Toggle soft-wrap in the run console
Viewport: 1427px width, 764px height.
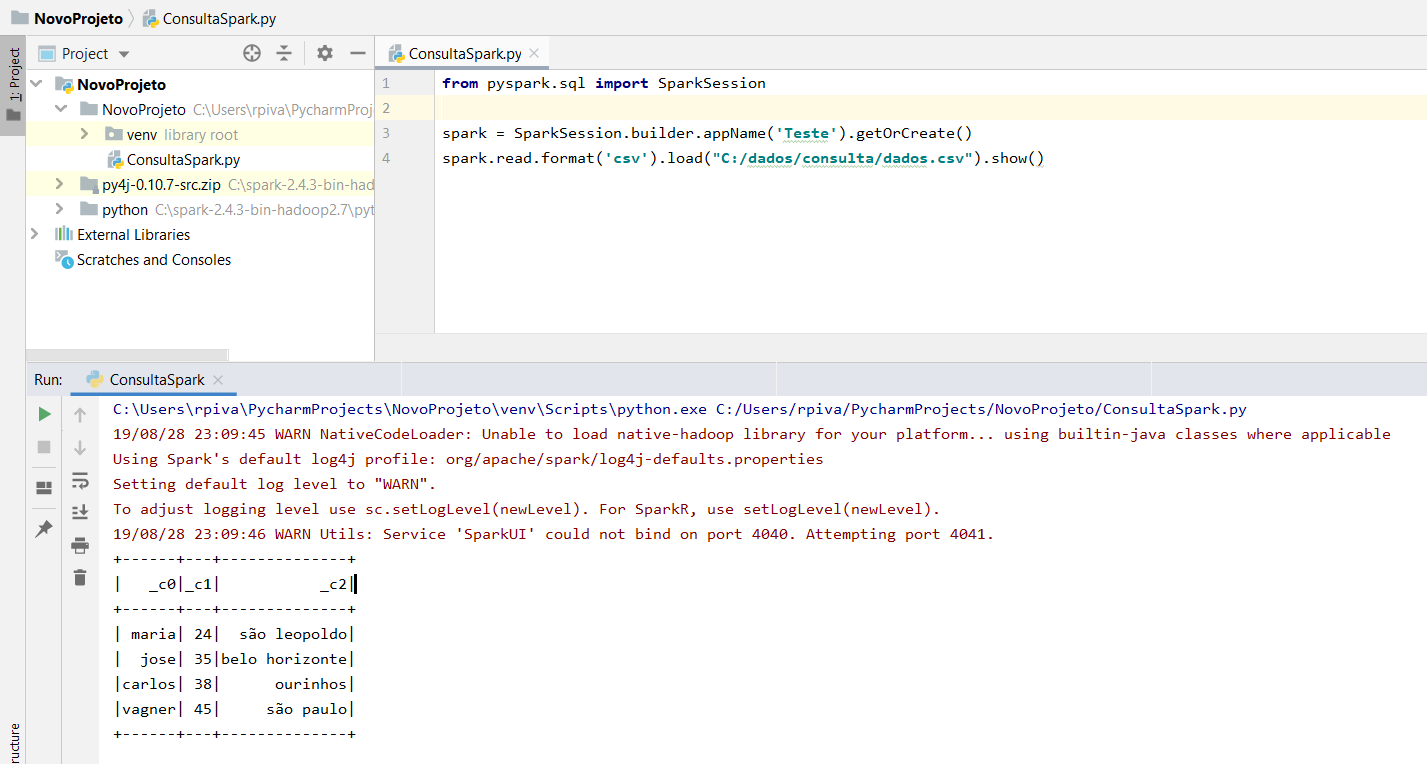79,481
